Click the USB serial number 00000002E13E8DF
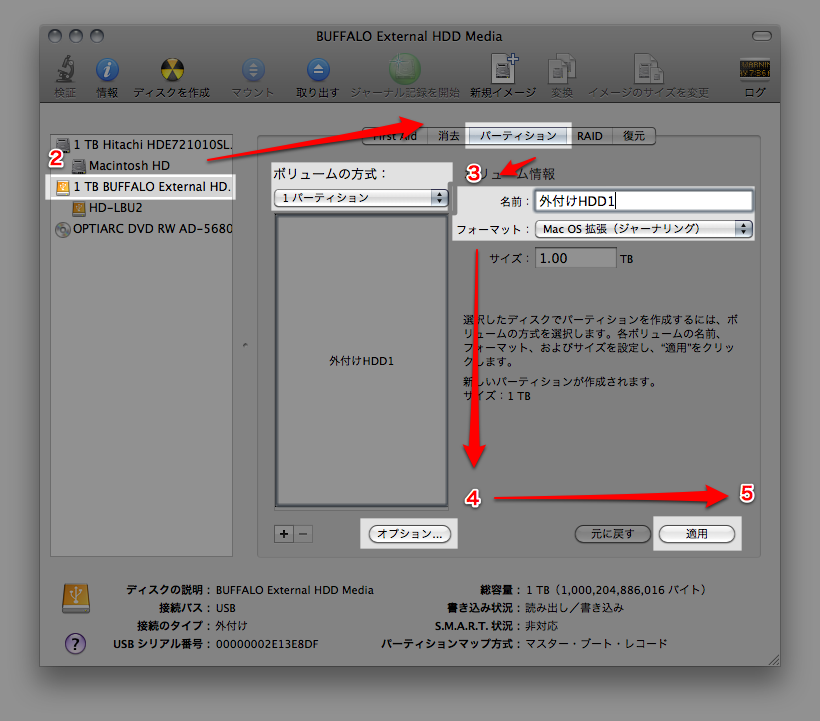820x721 pixels. coord(267,644)
